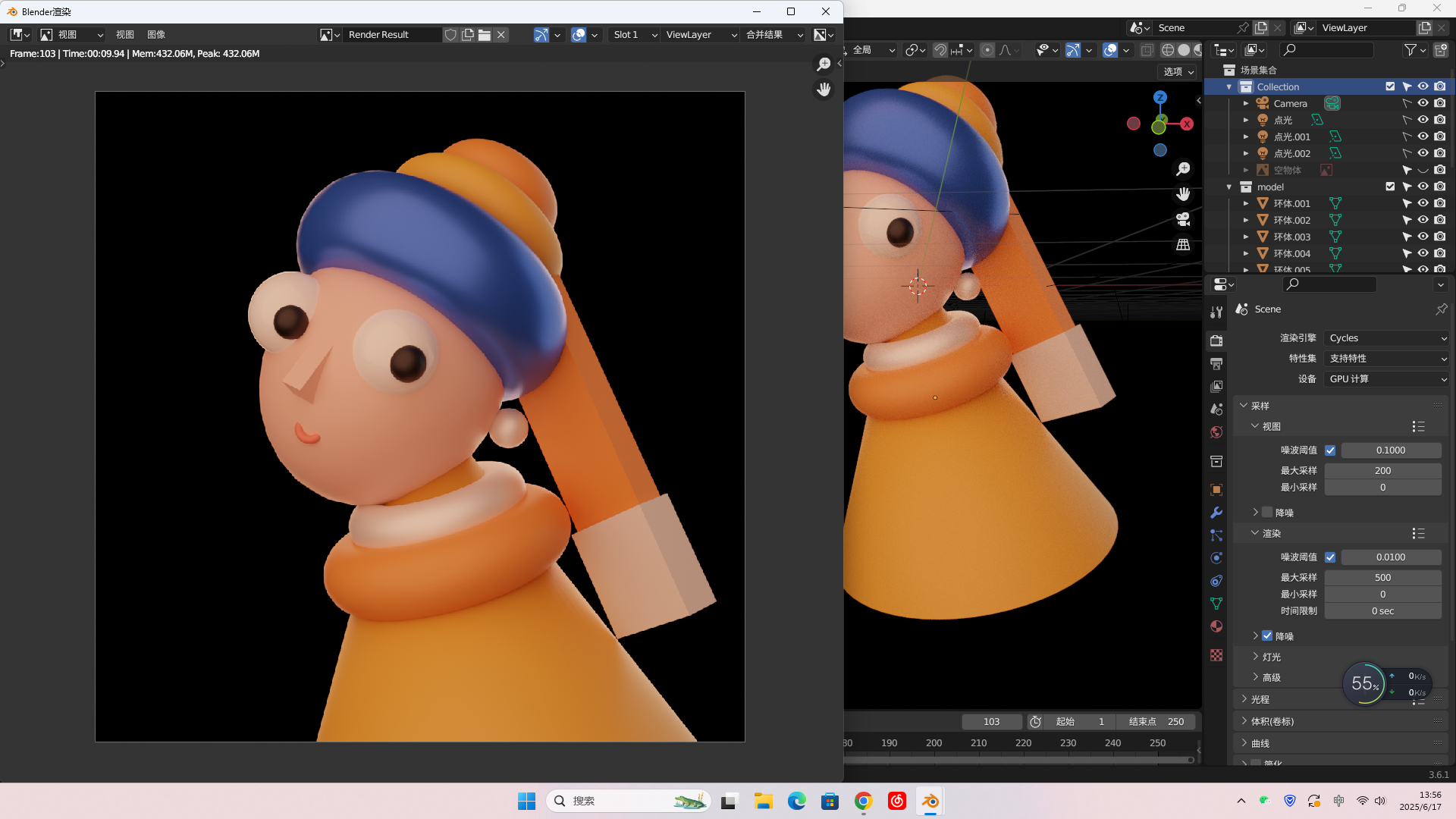
Task: Open the Modifiers wrench tab icon
Action: (1216, 513)
